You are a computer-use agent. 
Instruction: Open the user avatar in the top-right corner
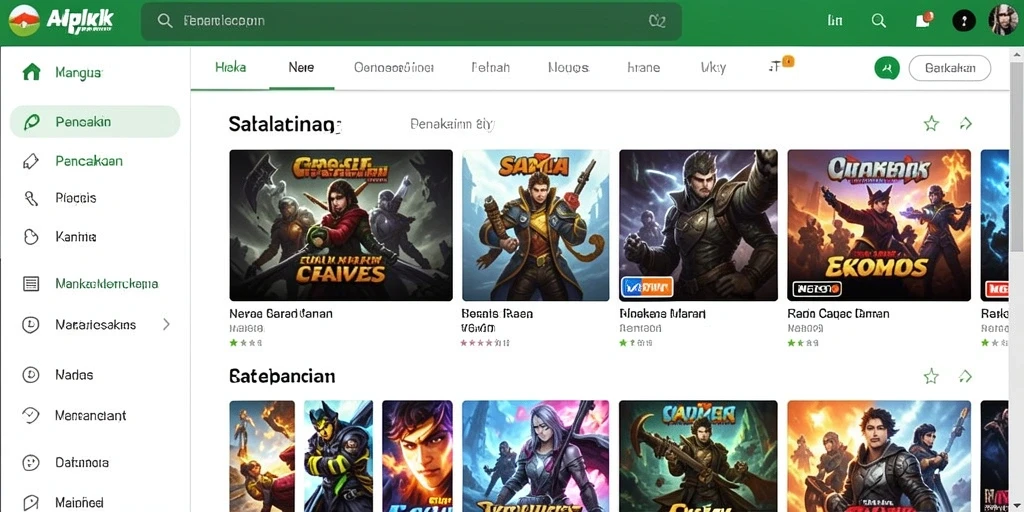point(1002,20)
